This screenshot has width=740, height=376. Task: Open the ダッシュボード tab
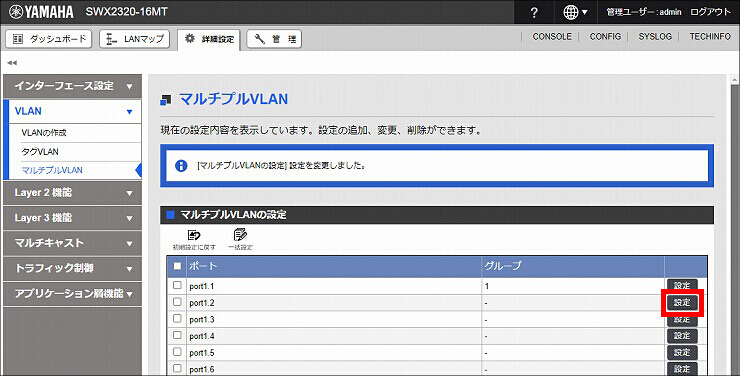pyautogui.click(x=49, y=39)
